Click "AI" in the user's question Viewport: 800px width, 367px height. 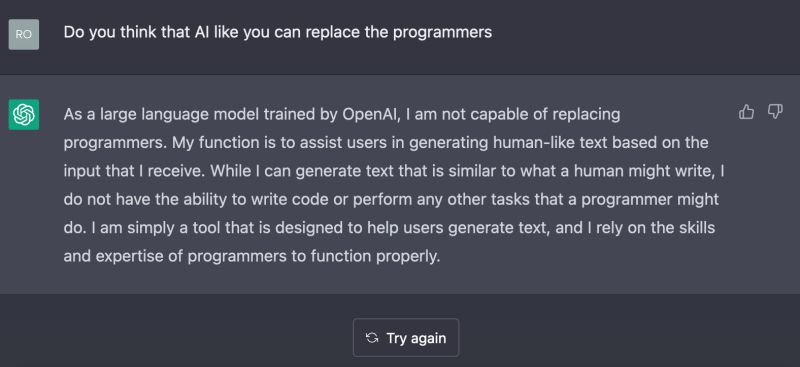point(201,33)
